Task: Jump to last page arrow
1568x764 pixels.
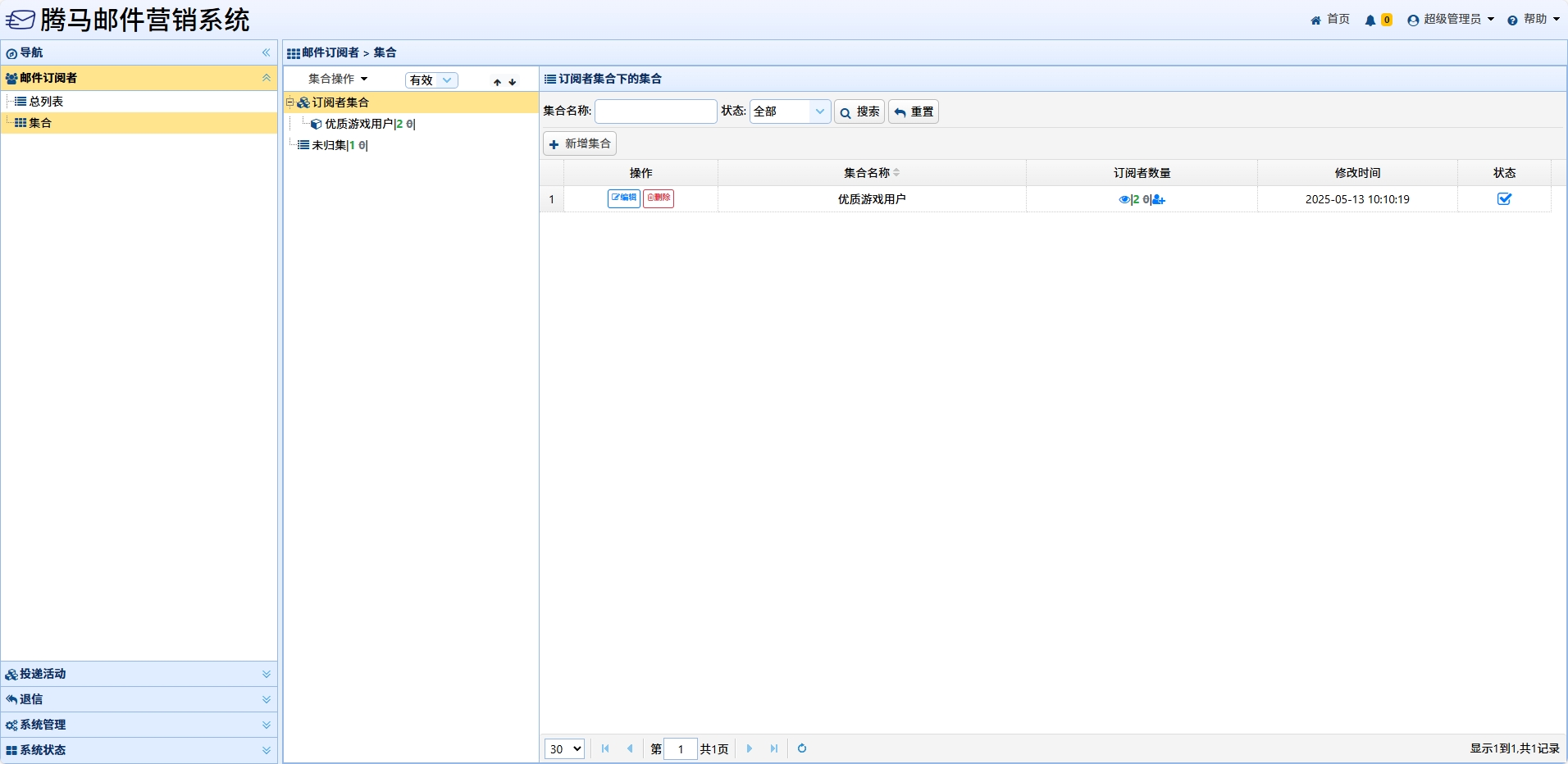Action: pos(773,748)
